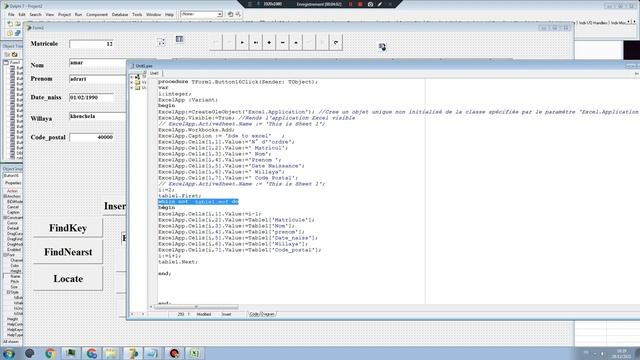Select the DataSource component icon on Form1
Viewport: 640px width, 360px height.
pyautogui.click(x=161, y=42)
